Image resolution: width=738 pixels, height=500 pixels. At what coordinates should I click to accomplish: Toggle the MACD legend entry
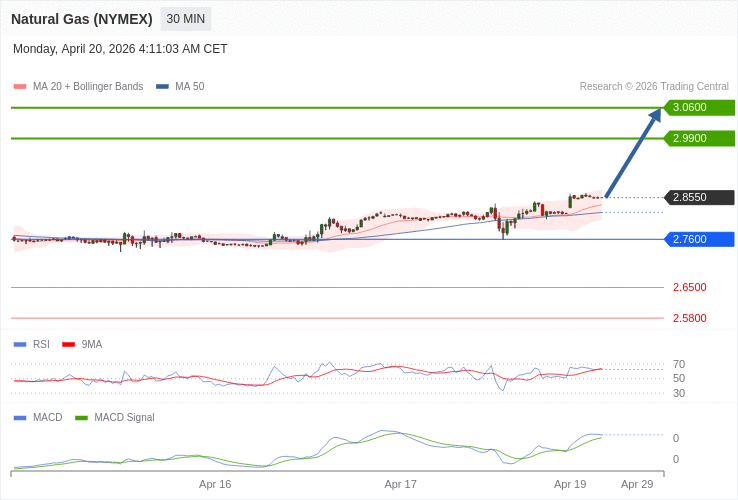[38, 417]
